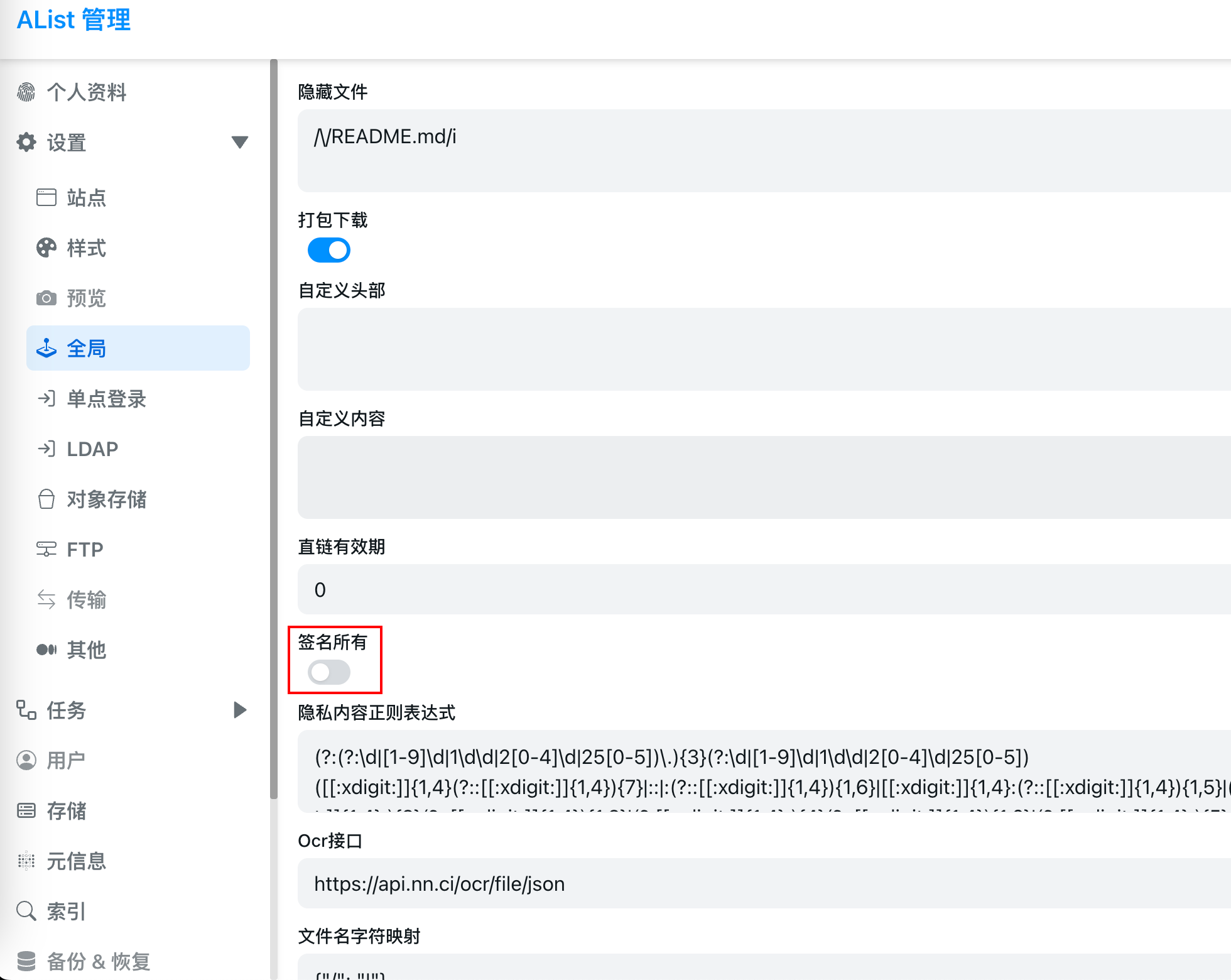Focus the 文件名字符映射 text area
Screen dimensions: 1231x980
click(764, 967)
